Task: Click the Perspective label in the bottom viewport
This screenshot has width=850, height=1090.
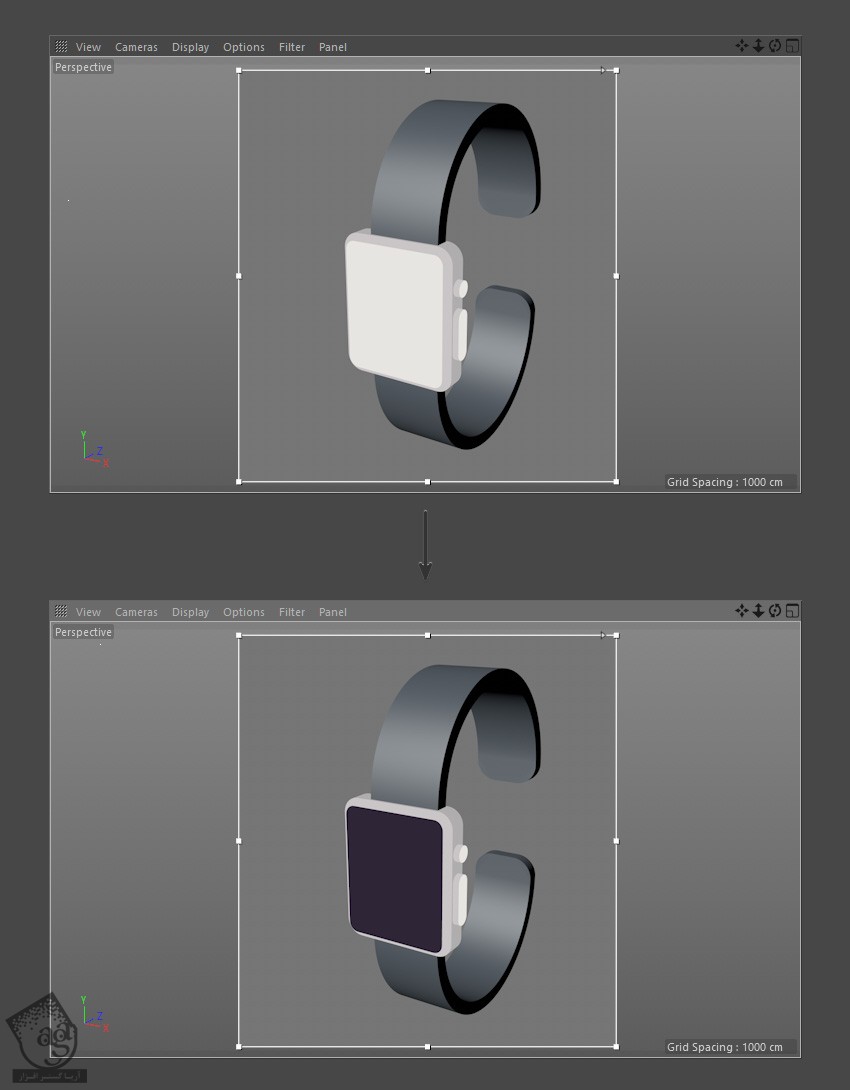Action: (83, 632)
